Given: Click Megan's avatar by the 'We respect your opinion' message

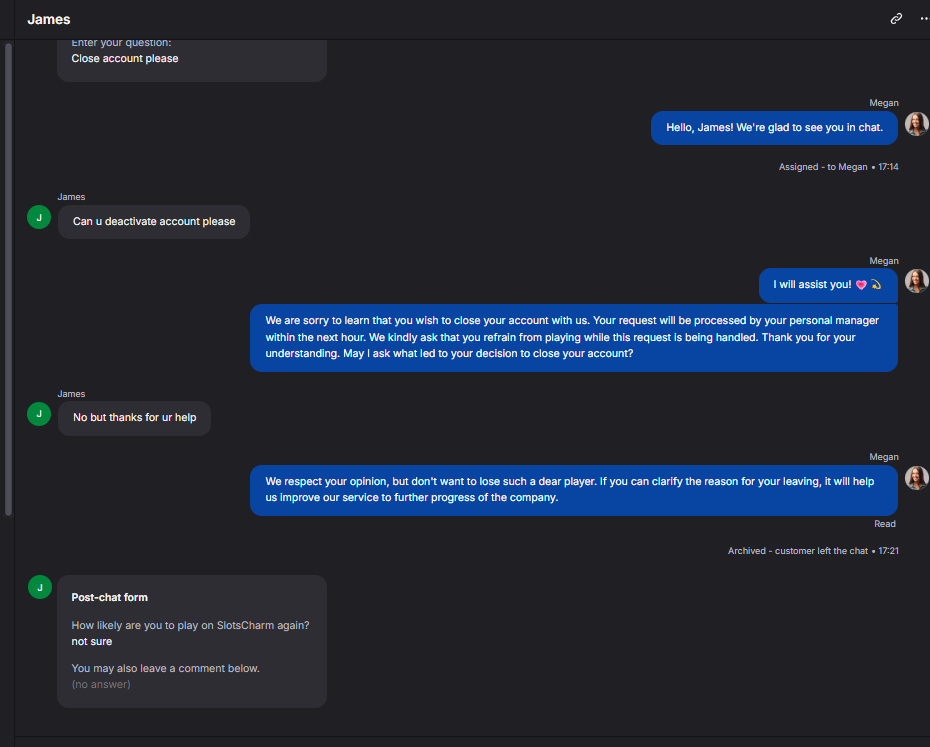Looking at the screenshot, I should point(916,478).
